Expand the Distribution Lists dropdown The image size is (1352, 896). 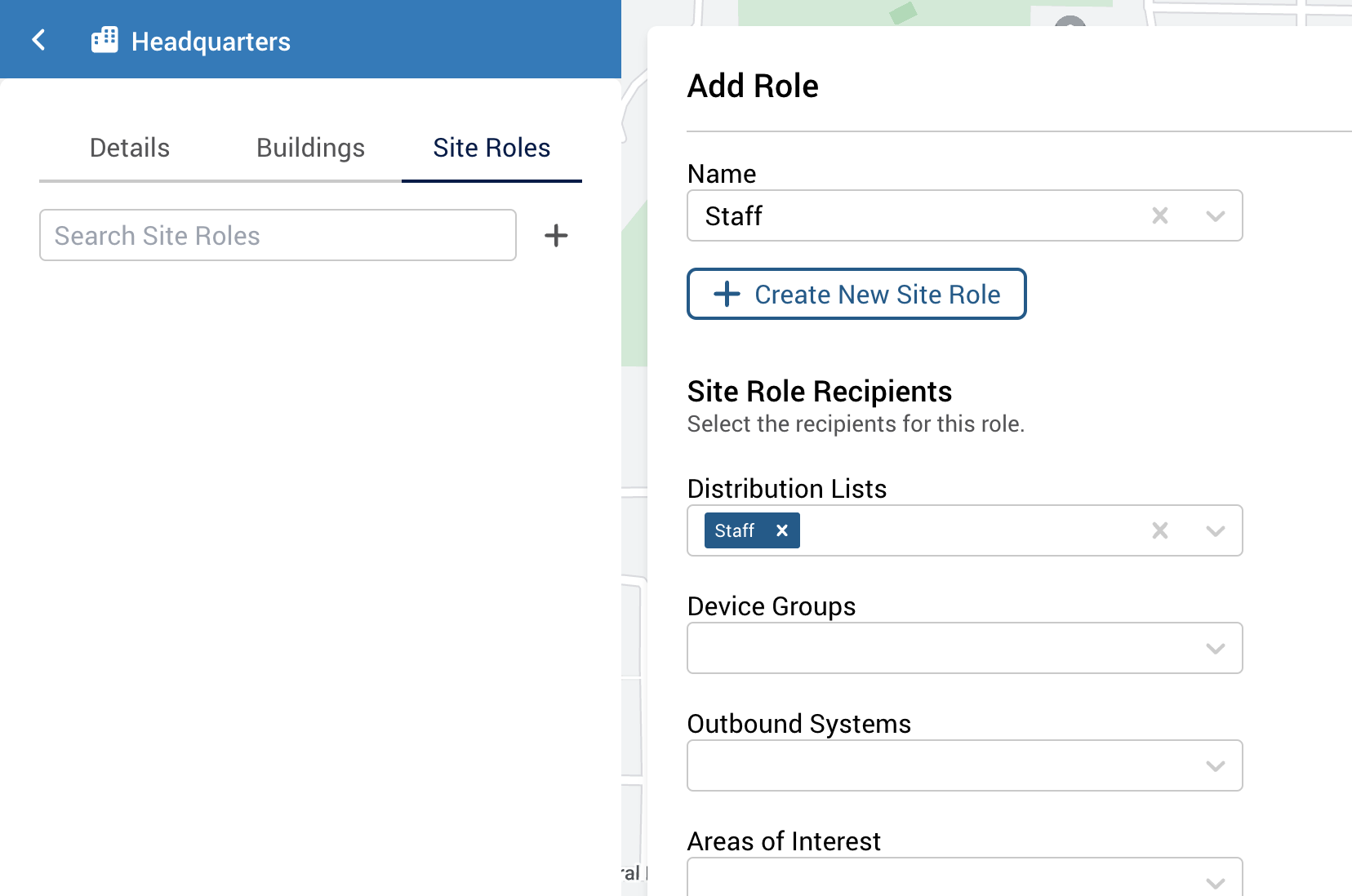coord(1215,530)
